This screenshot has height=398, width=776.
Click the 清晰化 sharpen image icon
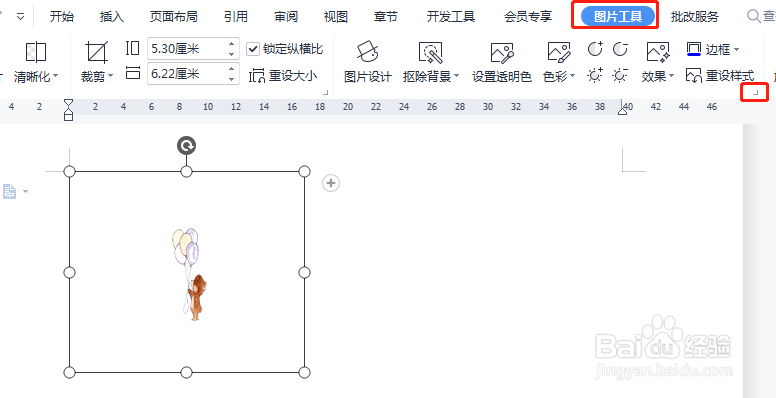(x=36, y=52)
